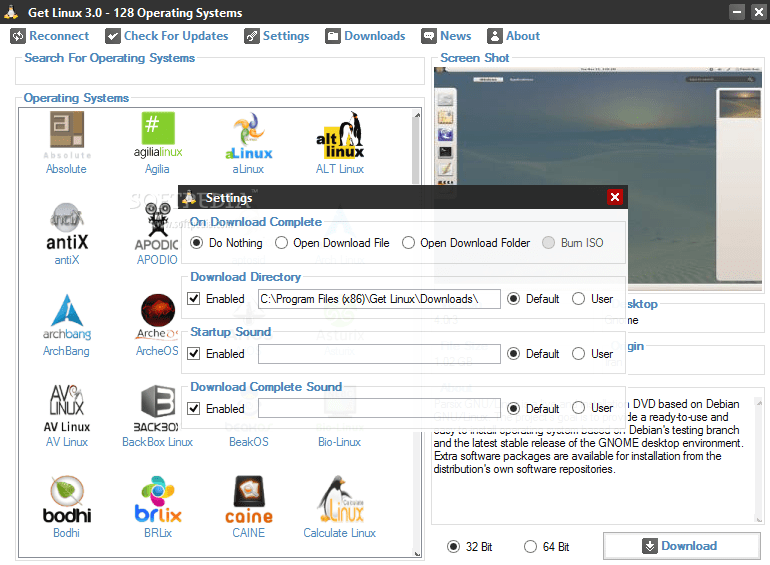770x565 pixels.
Task: Click the Check For Updates checkmark icon
Action: click(112, 36)
